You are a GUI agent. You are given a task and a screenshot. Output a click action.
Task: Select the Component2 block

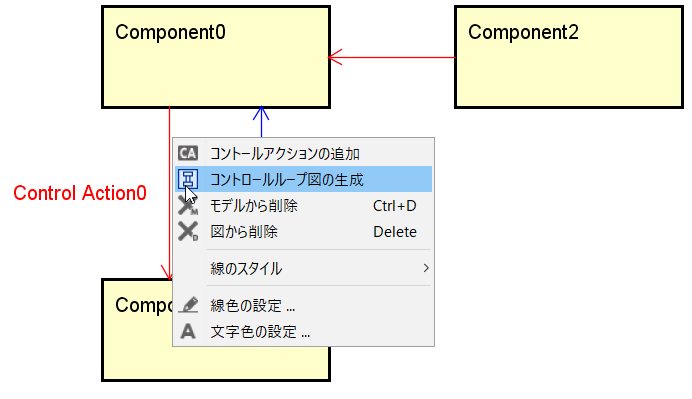[569, 57]
